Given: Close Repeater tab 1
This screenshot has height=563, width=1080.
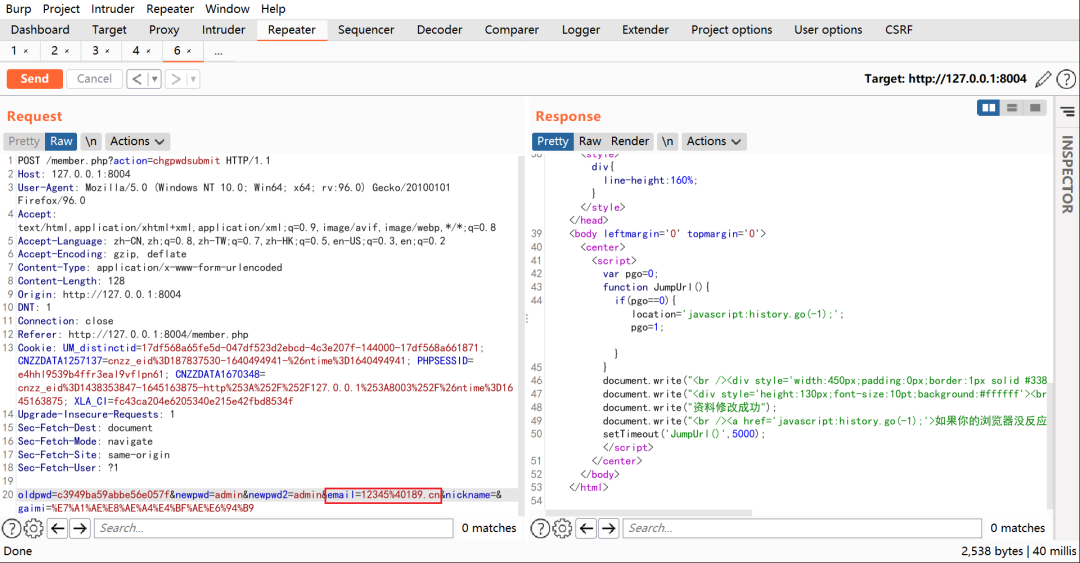Looking at the screenshot, I should pyautogui.click(x=26, y=51).
